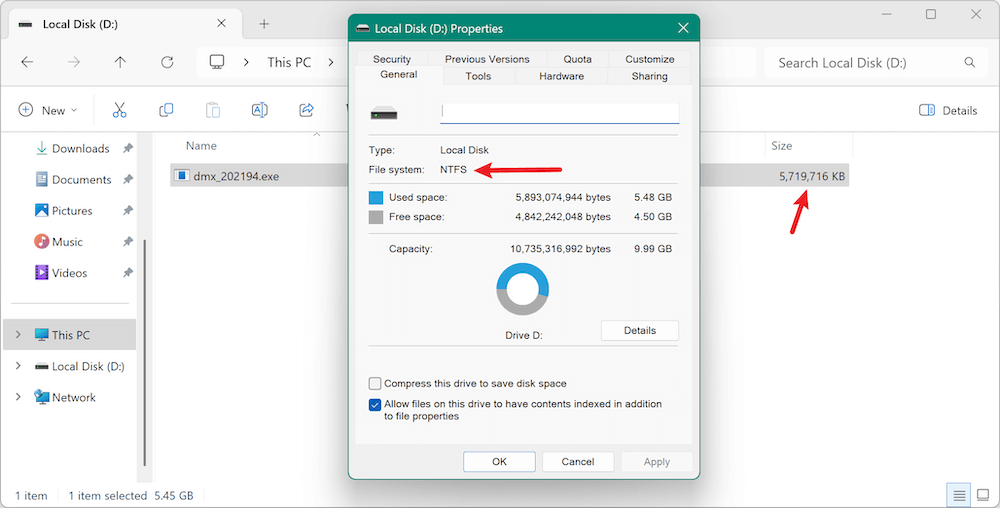
Task: Click Cancel in Properties dialog
Action: [578, 461]
